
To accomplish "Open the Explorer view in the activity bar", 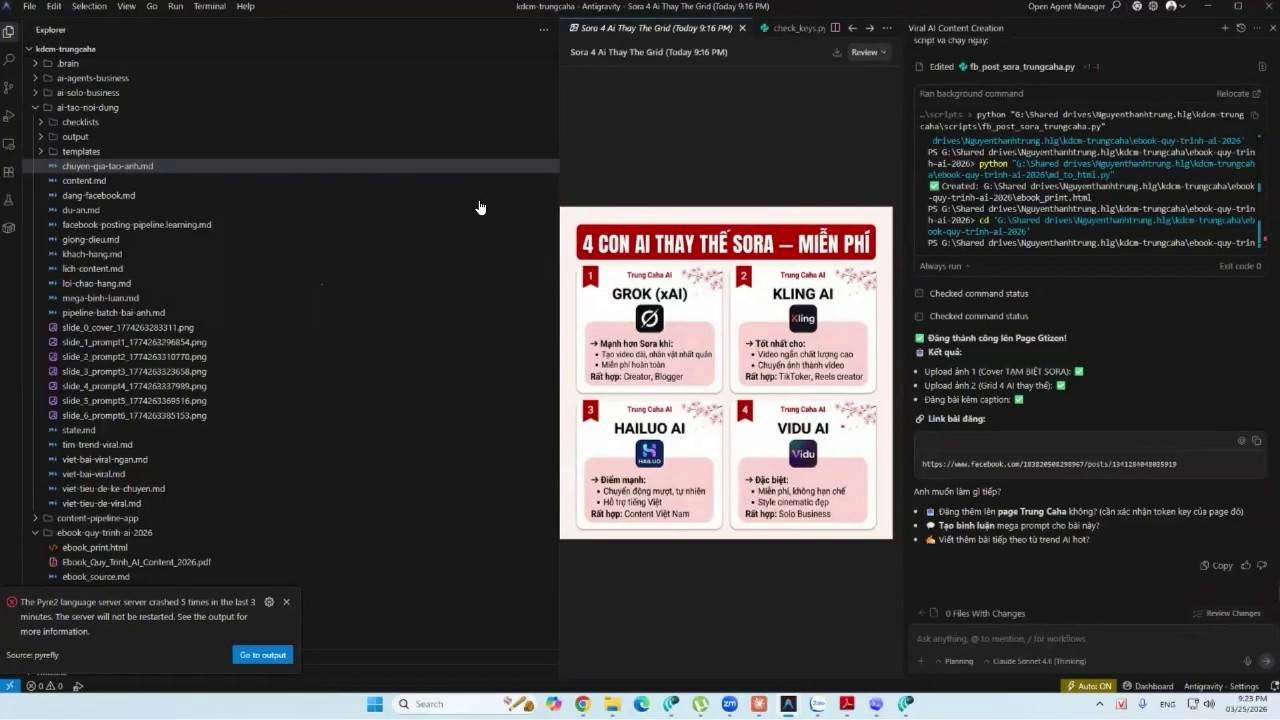I will point(9,31).
